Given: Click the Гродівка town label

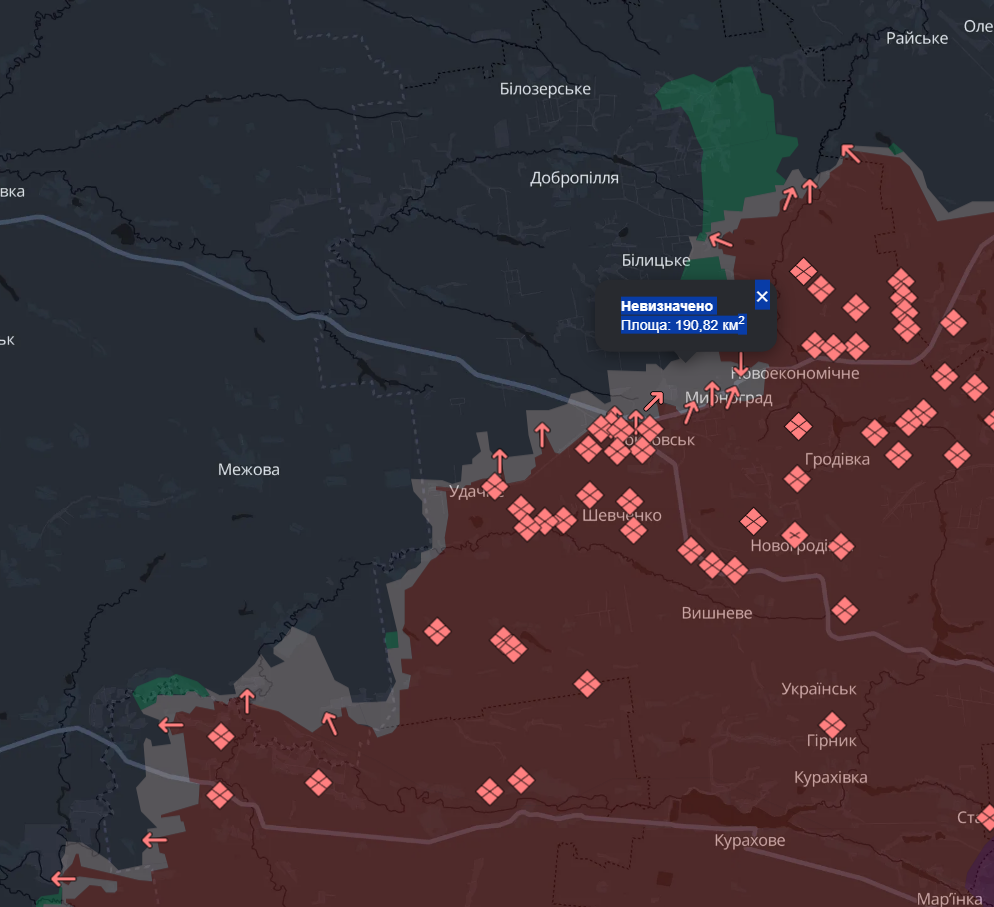Looking at the screenshot, I should (837, 460).
